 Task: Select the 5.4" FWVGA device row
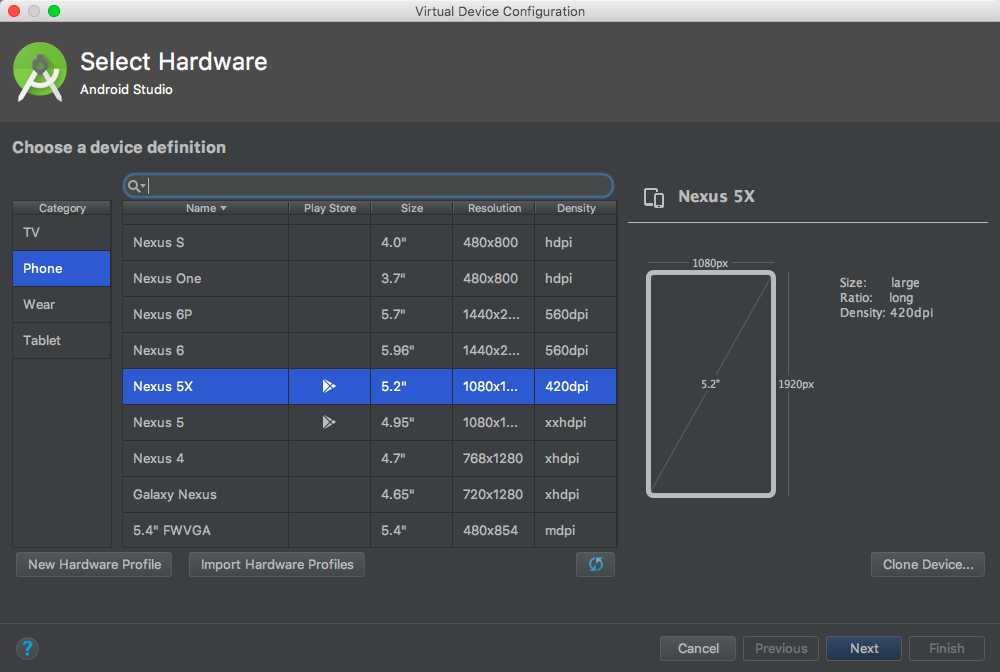point(369,530)
